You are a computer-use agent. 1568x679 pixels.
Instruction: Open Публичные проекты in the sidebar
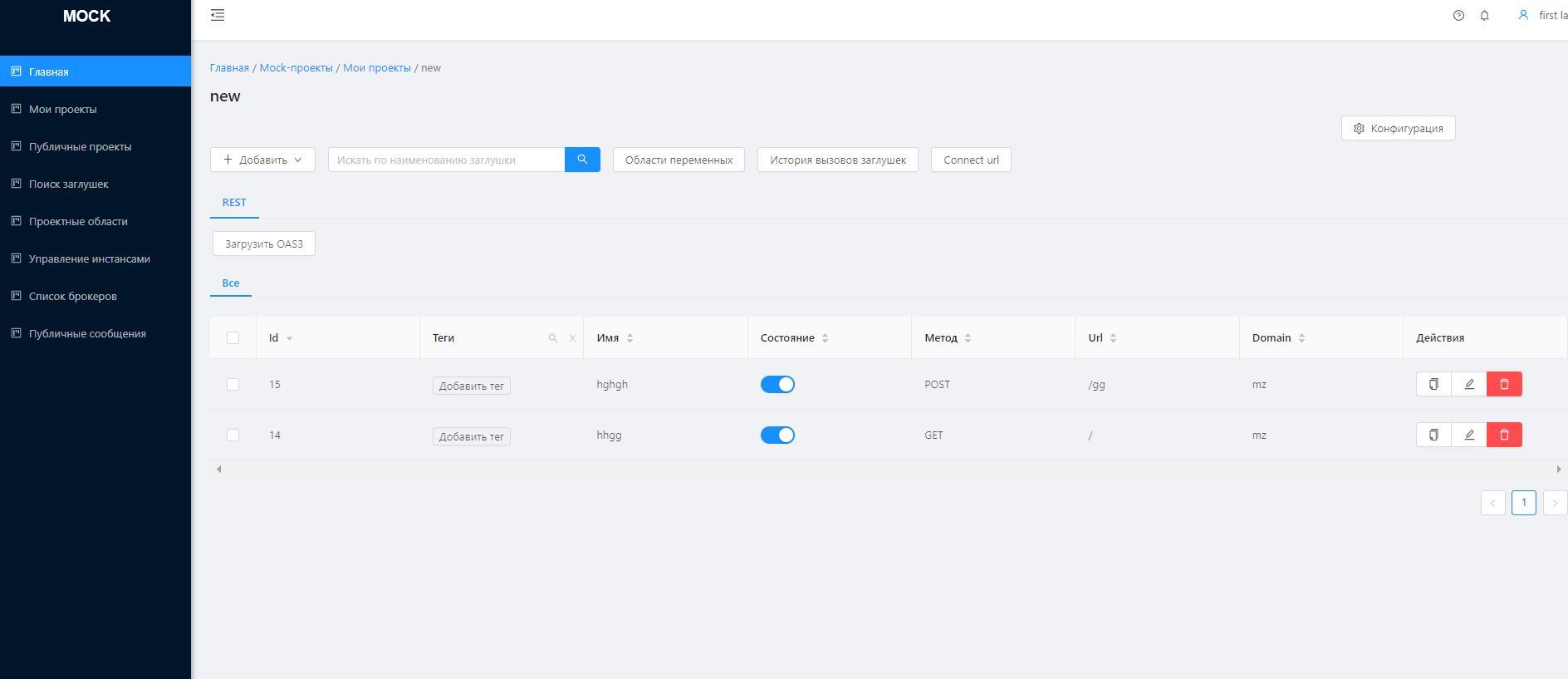point(96,146)
